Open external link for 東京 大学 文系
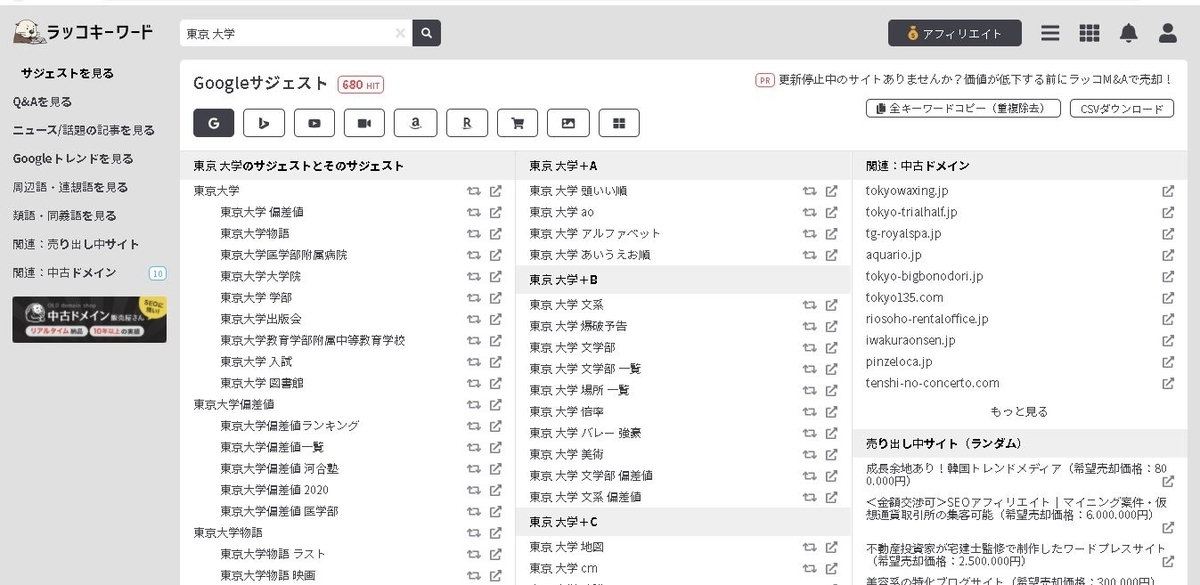This screenshot has height=585, width=1200. [x=831, y=305]
